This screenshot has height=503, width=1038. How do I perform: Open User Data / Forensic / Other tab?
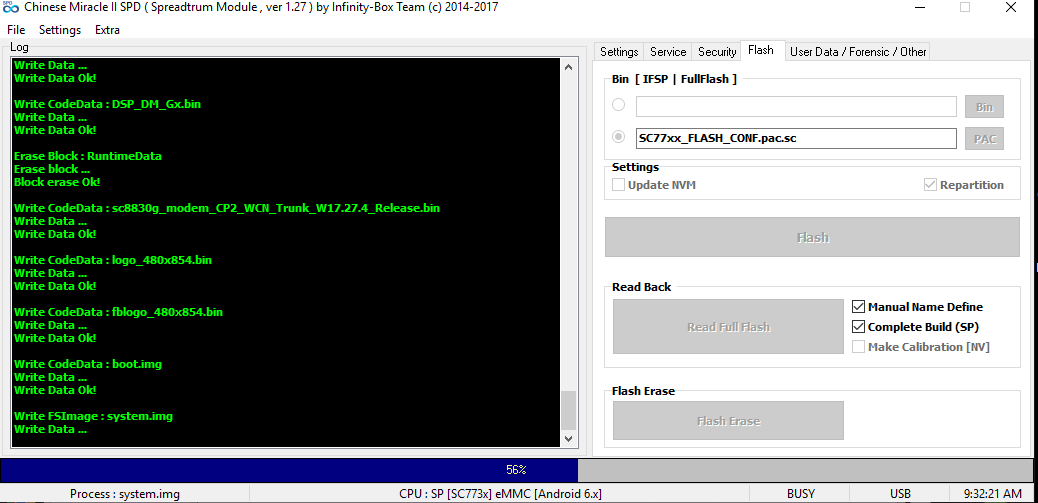(x=858, y=52)
